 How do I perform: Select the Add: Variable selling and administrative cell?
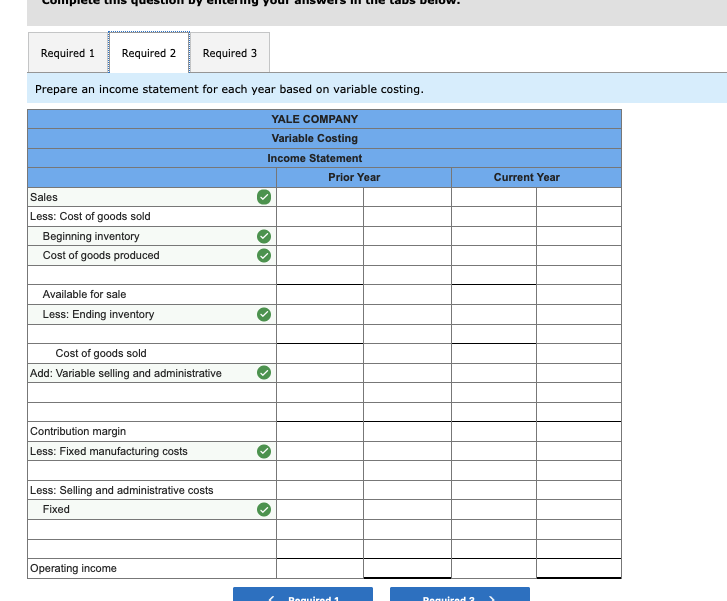(x=152, y=373)
